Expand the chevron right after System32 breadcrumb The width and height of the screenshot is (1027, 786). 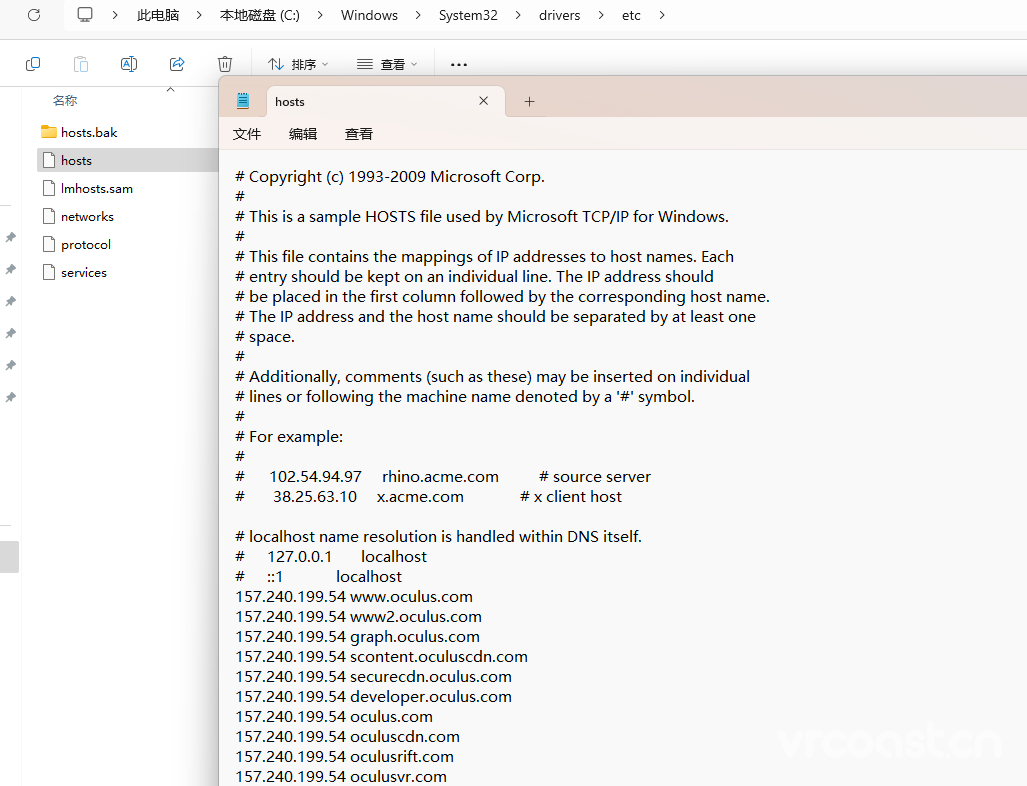pos(518,15)
